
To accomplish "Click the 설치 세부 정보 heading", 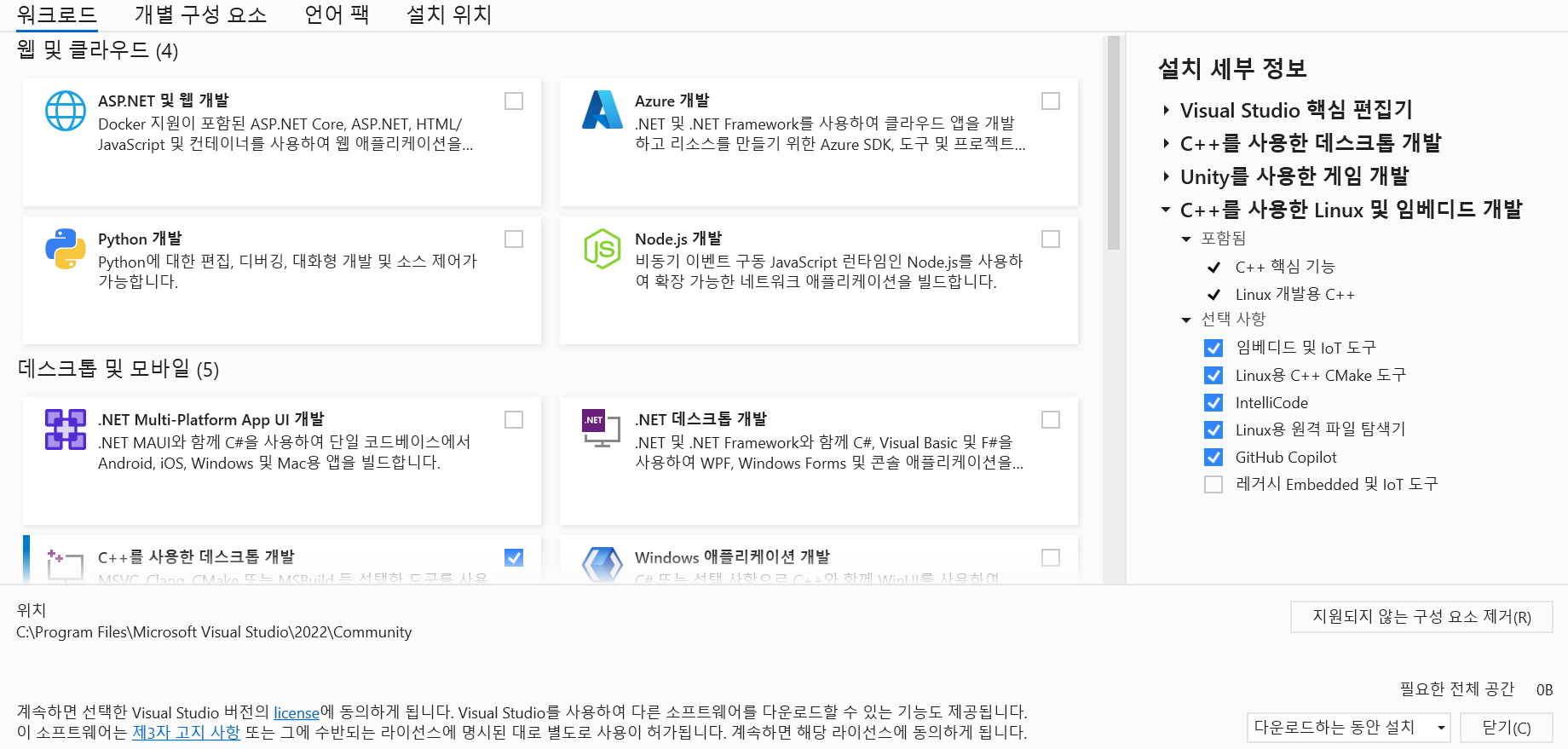I will pyautogui.click(x=1232, y=68).
